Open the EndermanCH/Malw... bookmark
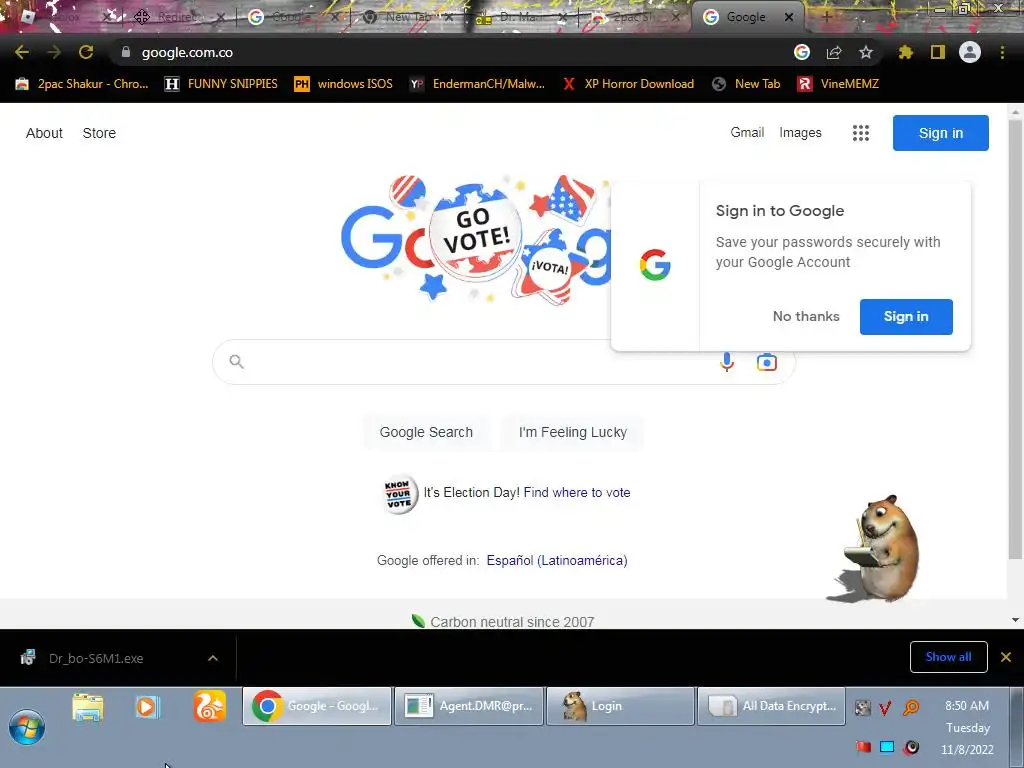The image size is (1024, 768). [x=477, y=84]
